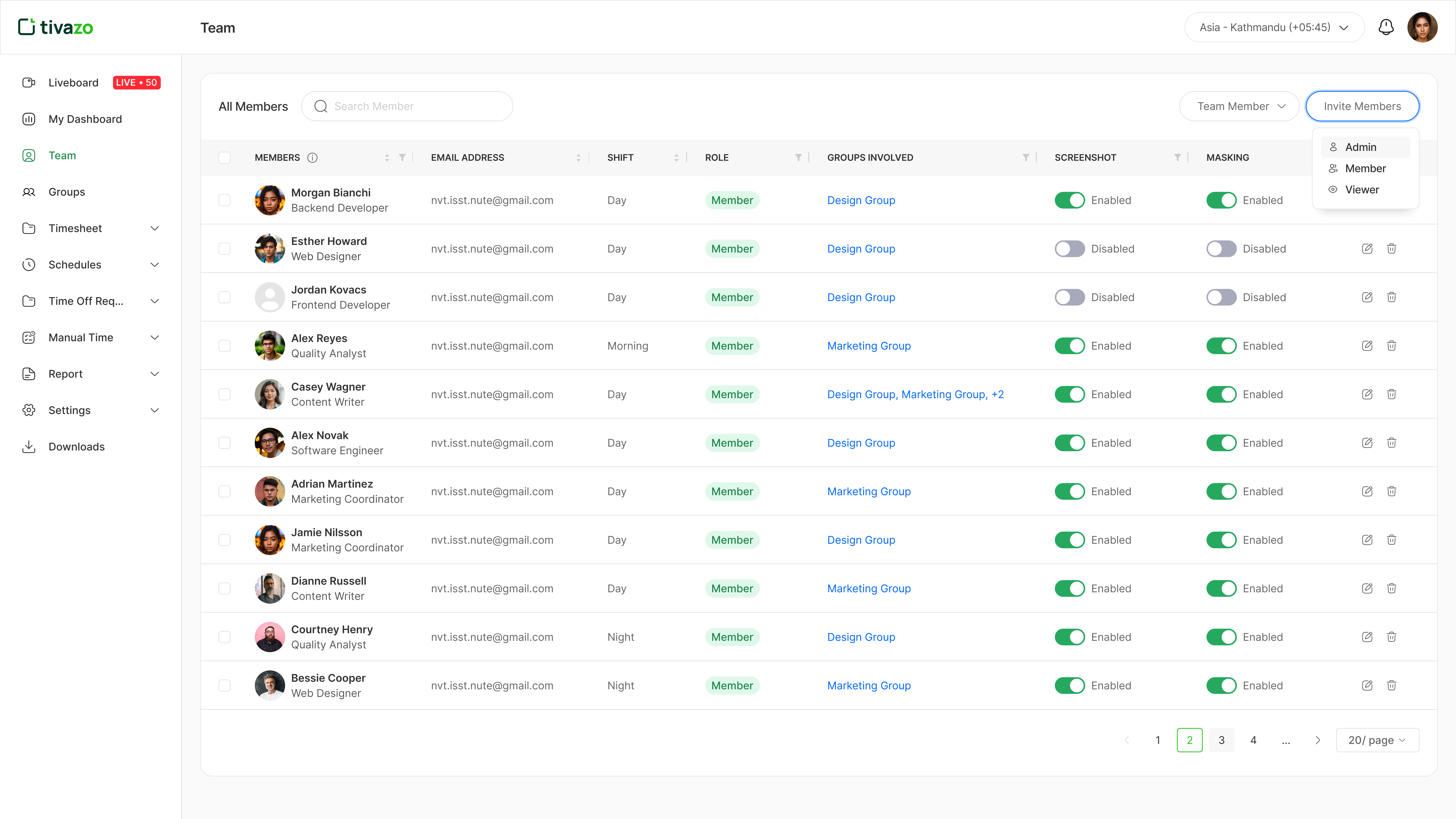1456x819 pixels.
Task: Open the user profile avatar in the top bar
Action: [1422, 27]
